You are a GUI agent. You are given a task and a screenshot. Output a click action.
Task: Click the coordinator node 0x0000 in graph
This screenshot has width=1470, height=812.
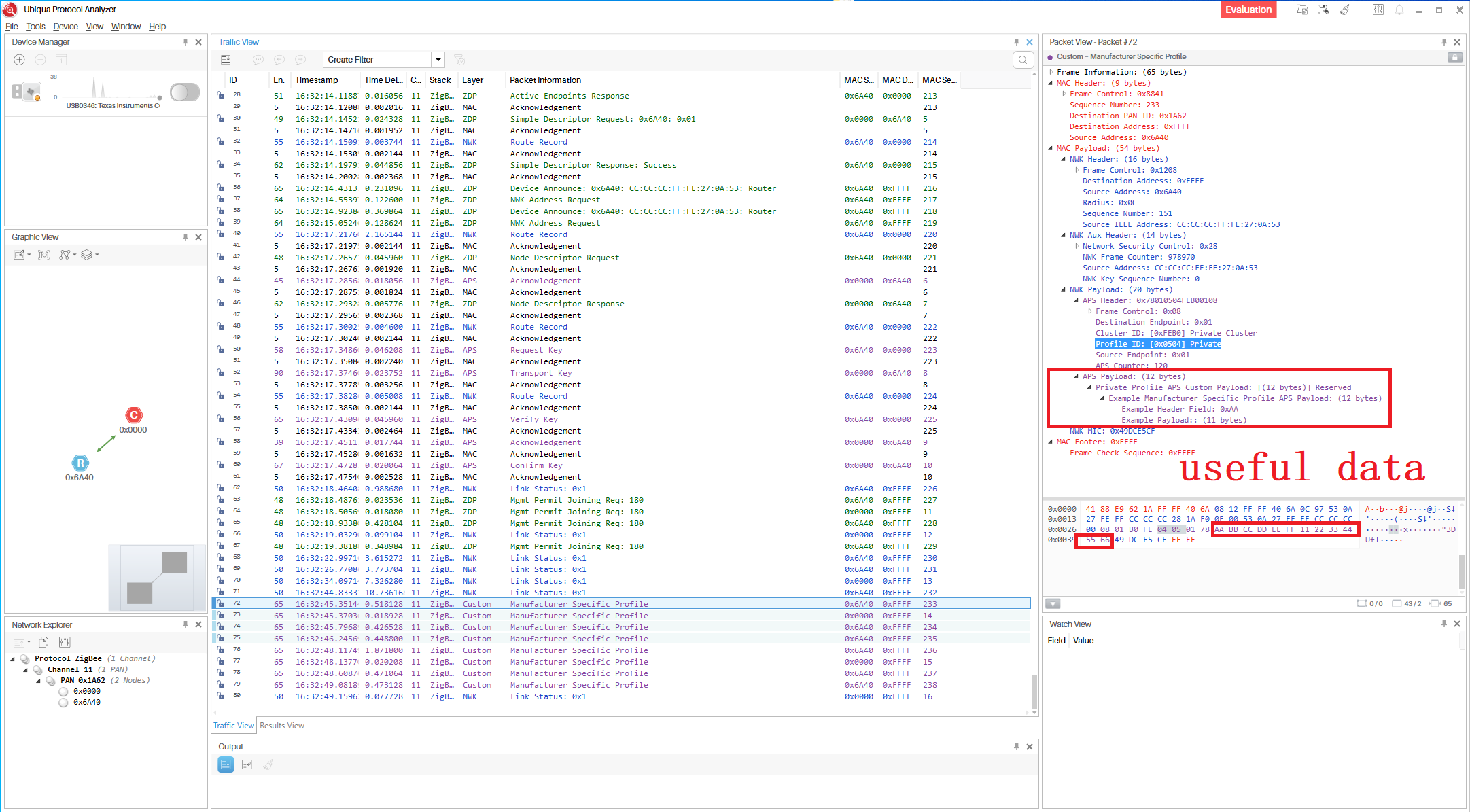tap(134, 415)
